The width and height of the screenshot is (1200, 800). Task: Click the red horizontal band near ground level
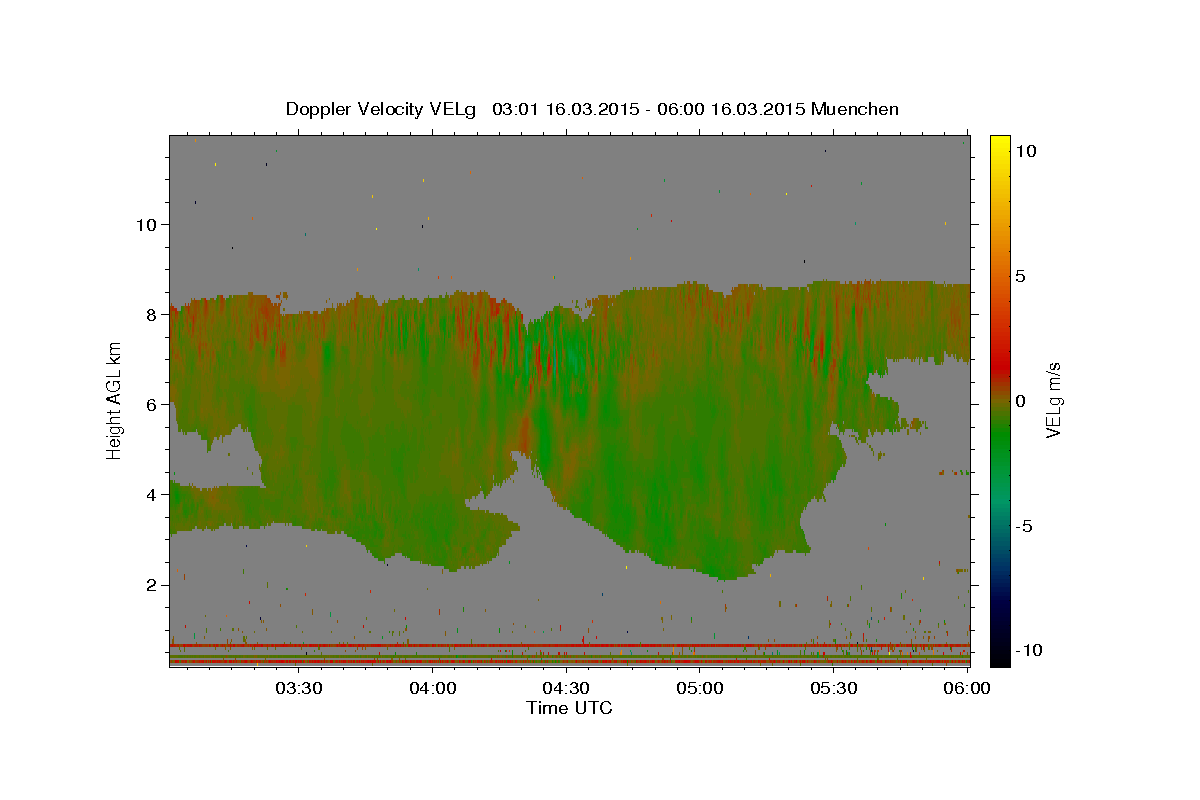pos(569,645)
